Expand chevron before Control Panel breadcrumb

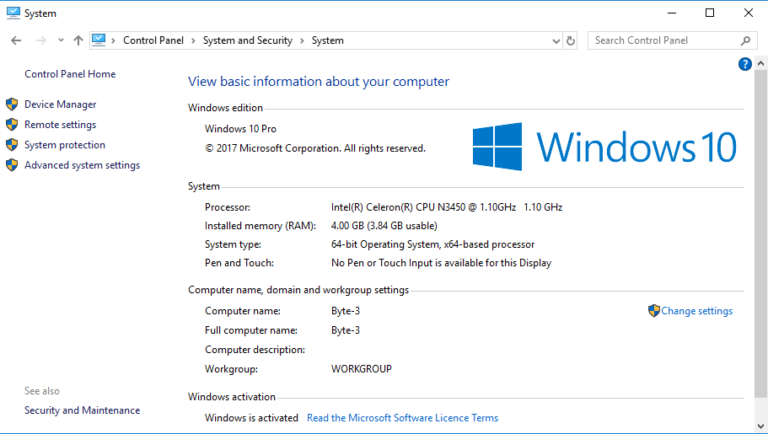pyautogui.click(x=113, y=41)
